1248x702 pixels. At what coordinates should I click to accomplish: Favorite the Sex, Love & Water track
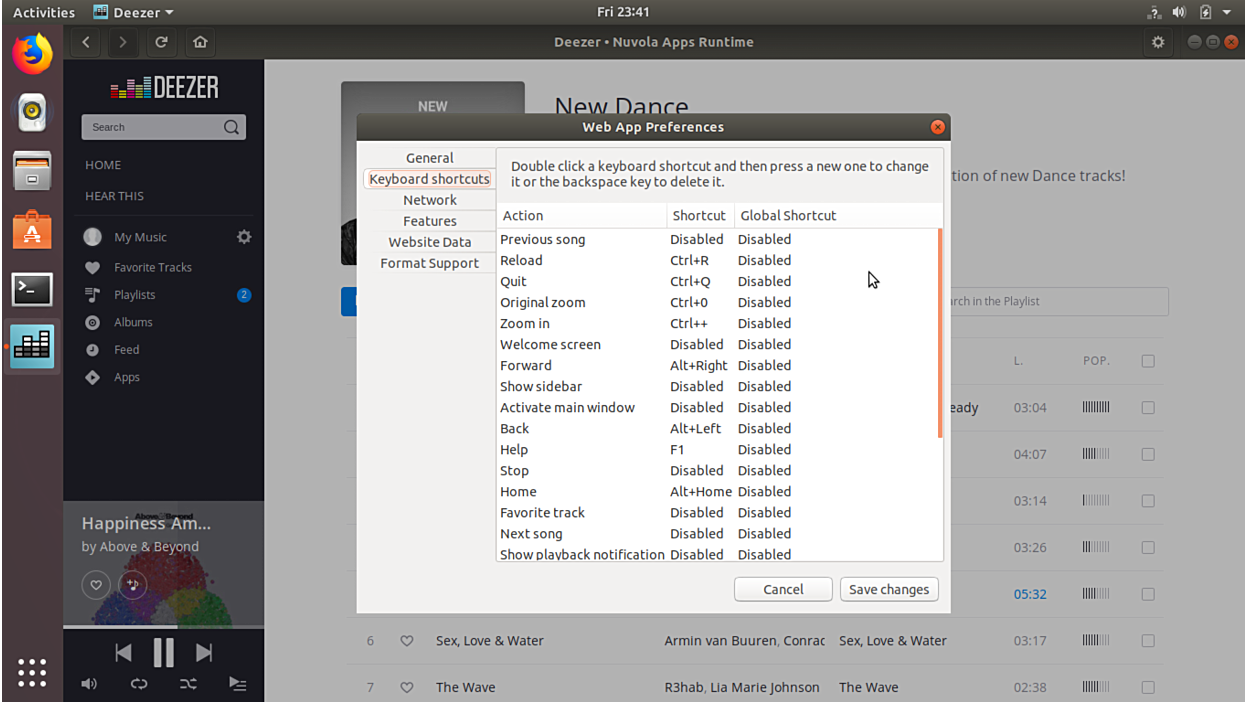tap(407, 641)
